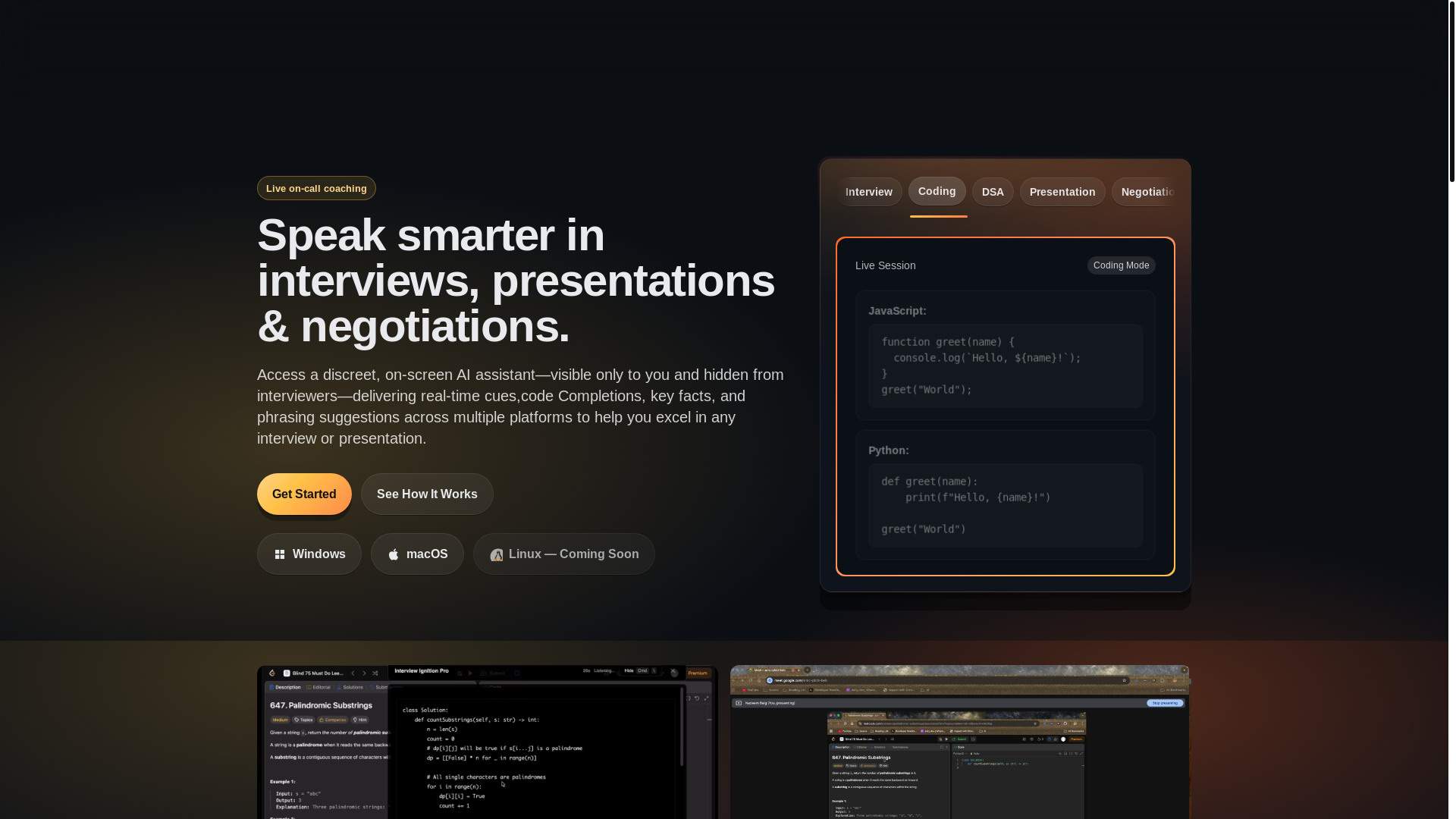Switch to the DSA tab
Screen dimensions: 1456x819
(x=993, y=192)
